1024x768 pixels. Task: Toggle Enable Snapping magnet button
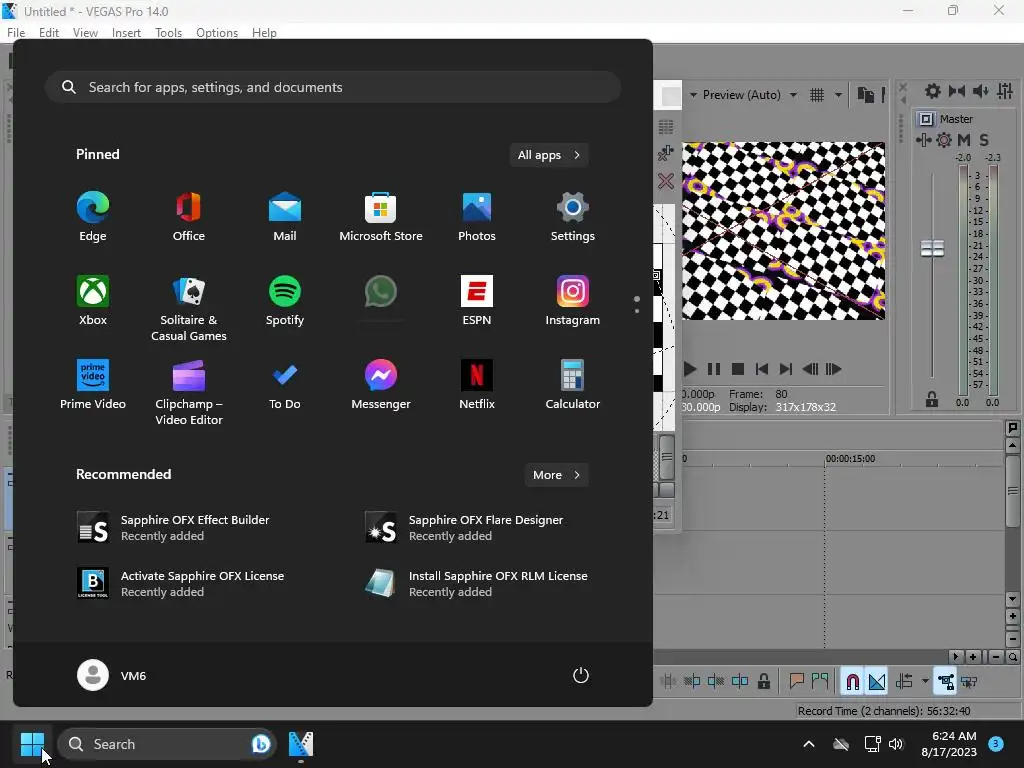coord(852,682)
